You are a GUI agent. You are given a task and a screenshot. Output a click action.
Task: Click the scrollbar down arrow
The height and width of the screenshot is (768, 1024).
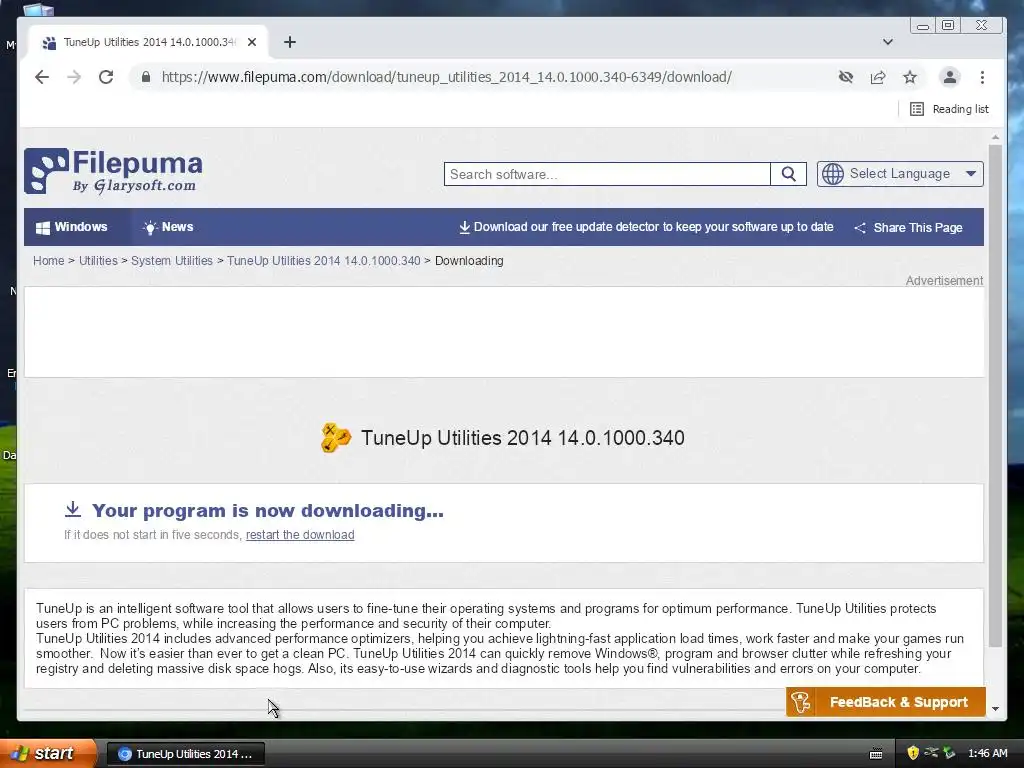coord(995,709)
